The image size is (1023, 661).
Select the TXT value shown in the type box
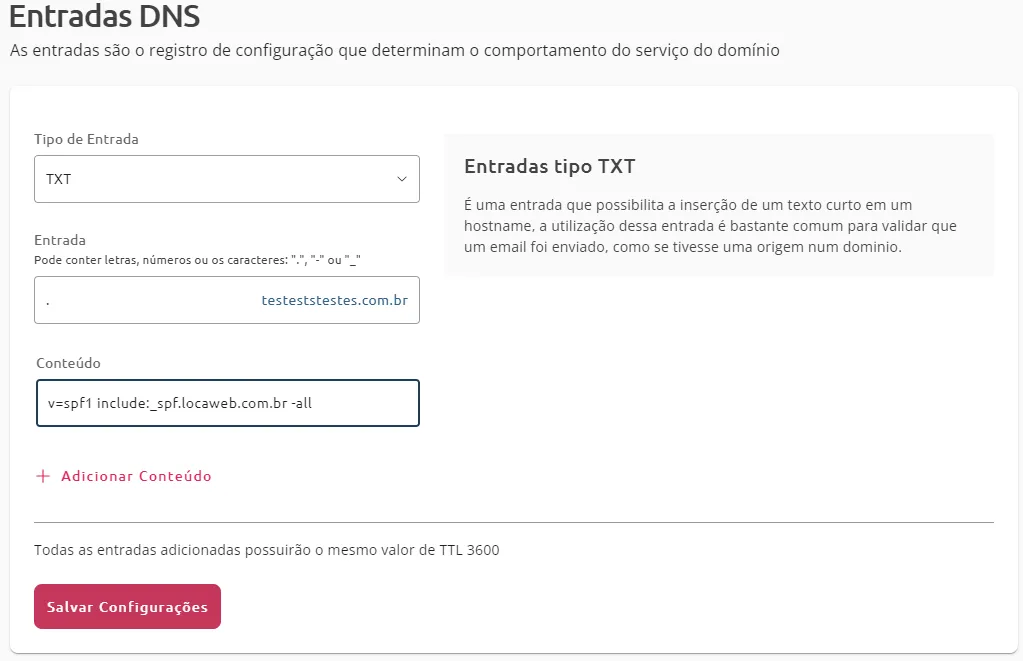(59, 180)
